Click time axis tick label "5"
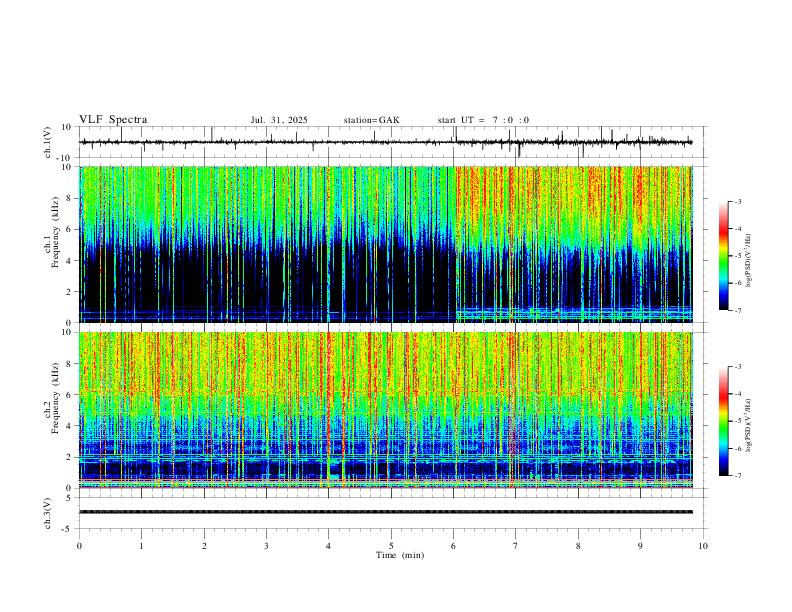Screen dimensions: 792x612 [x=391, y=546]
